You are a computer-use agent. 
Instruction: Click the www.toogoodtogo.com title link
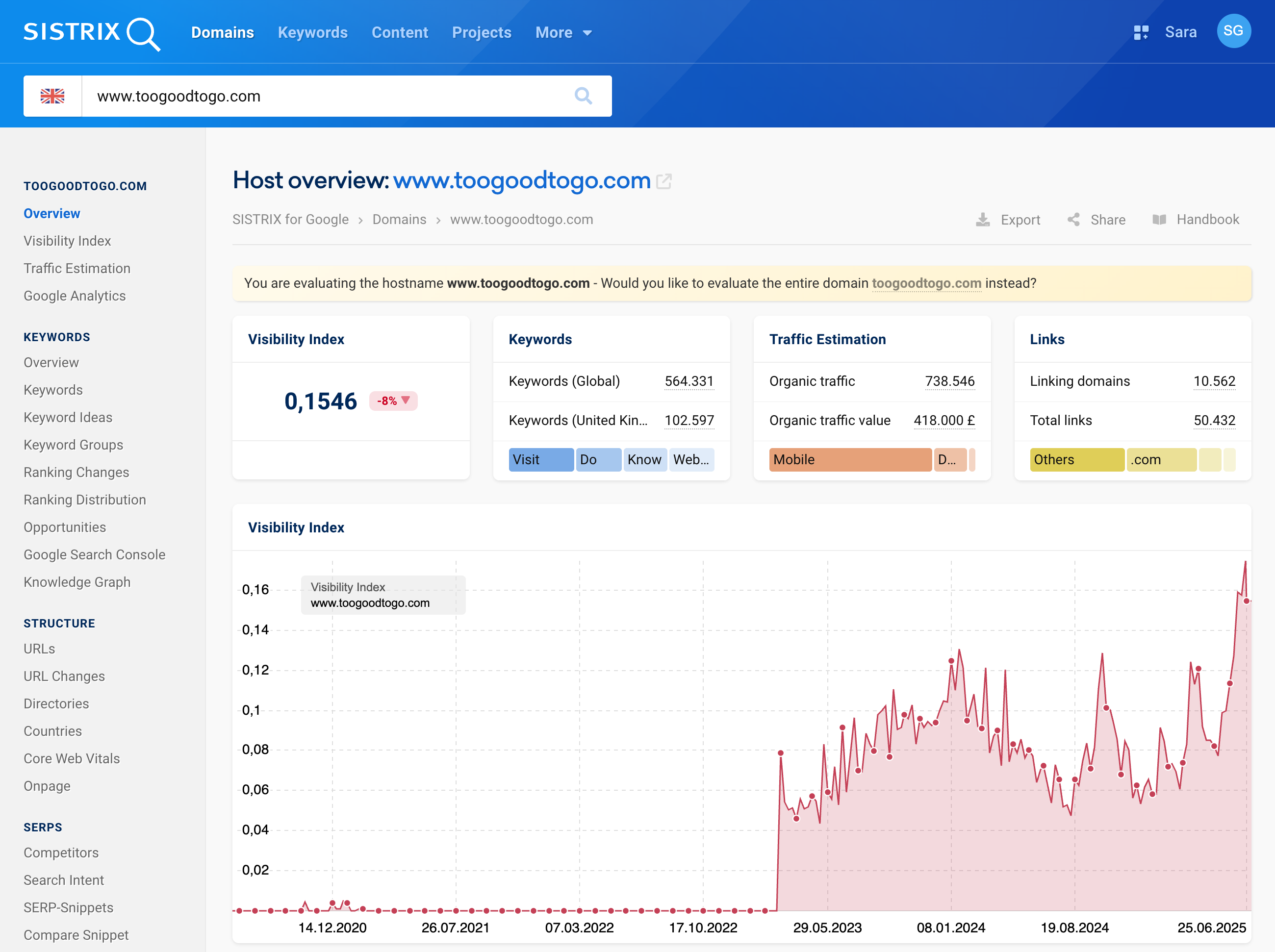pyautogui.click(x=522, y=180)
